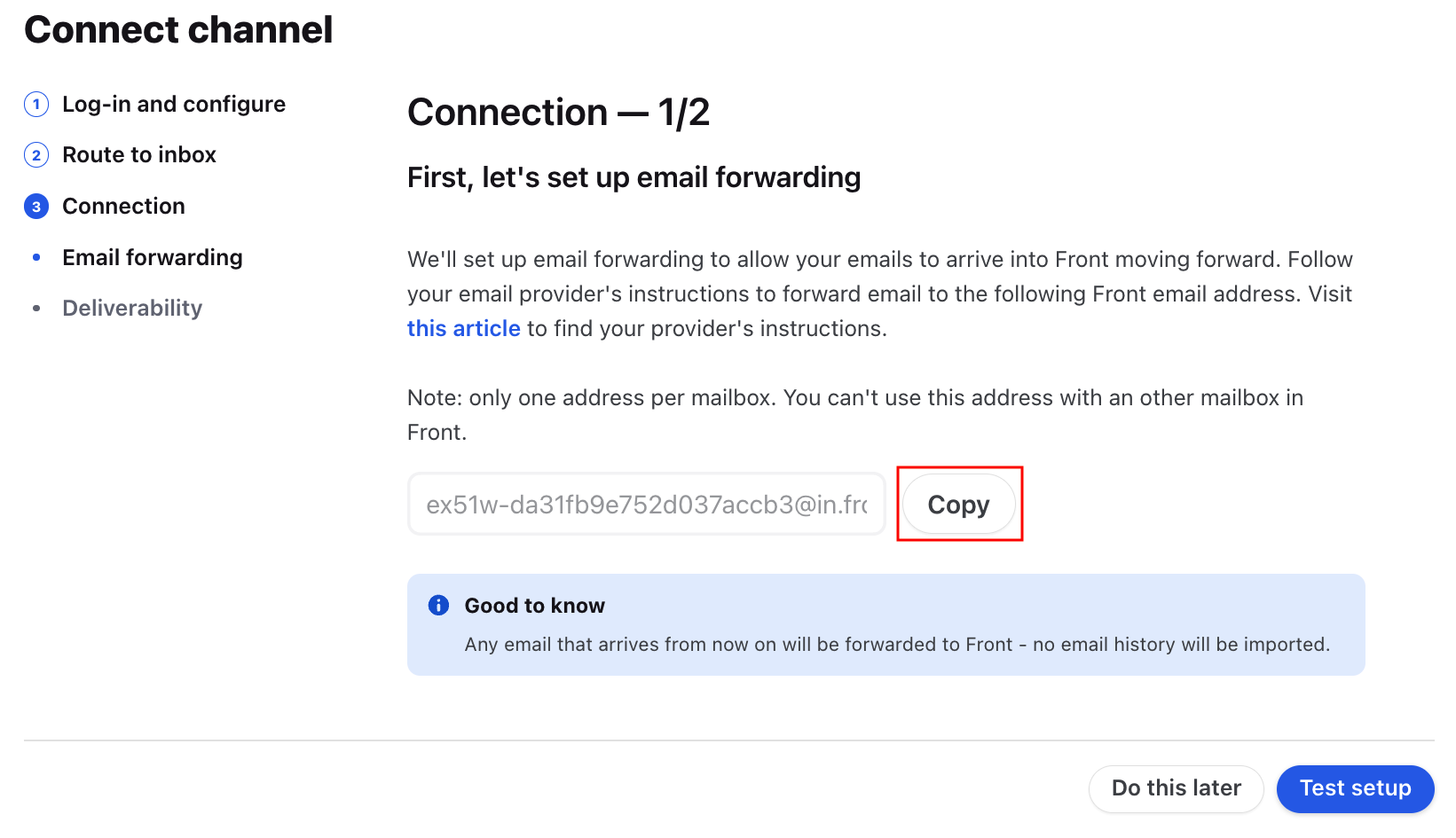Follow the 'this article' link
The width and height of the screenshot is (1456, 838).
(463, 328)
